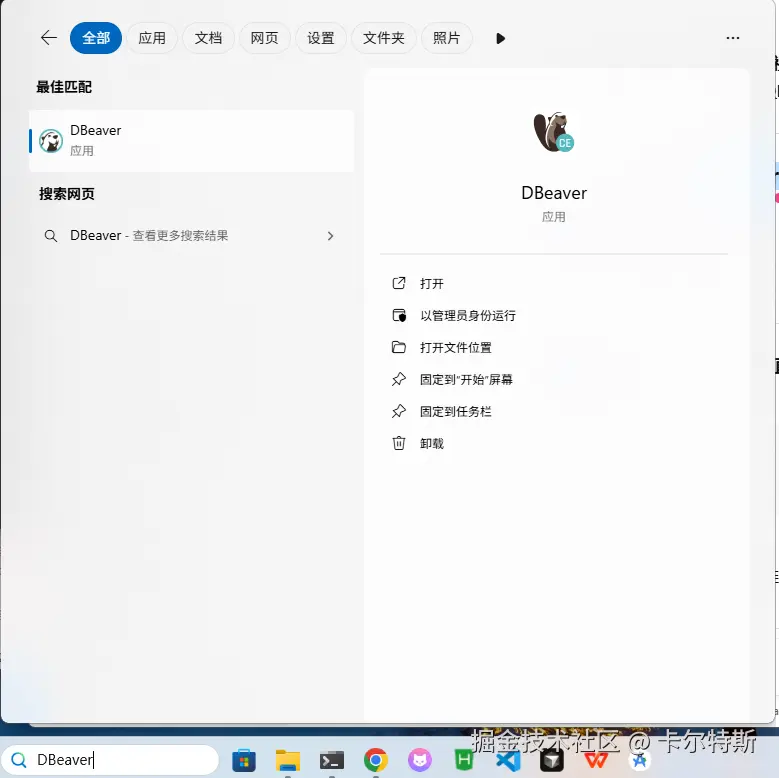779x778 pixels.
Task: Open the purple cat app in taskbar
Action: click(420, 760)
